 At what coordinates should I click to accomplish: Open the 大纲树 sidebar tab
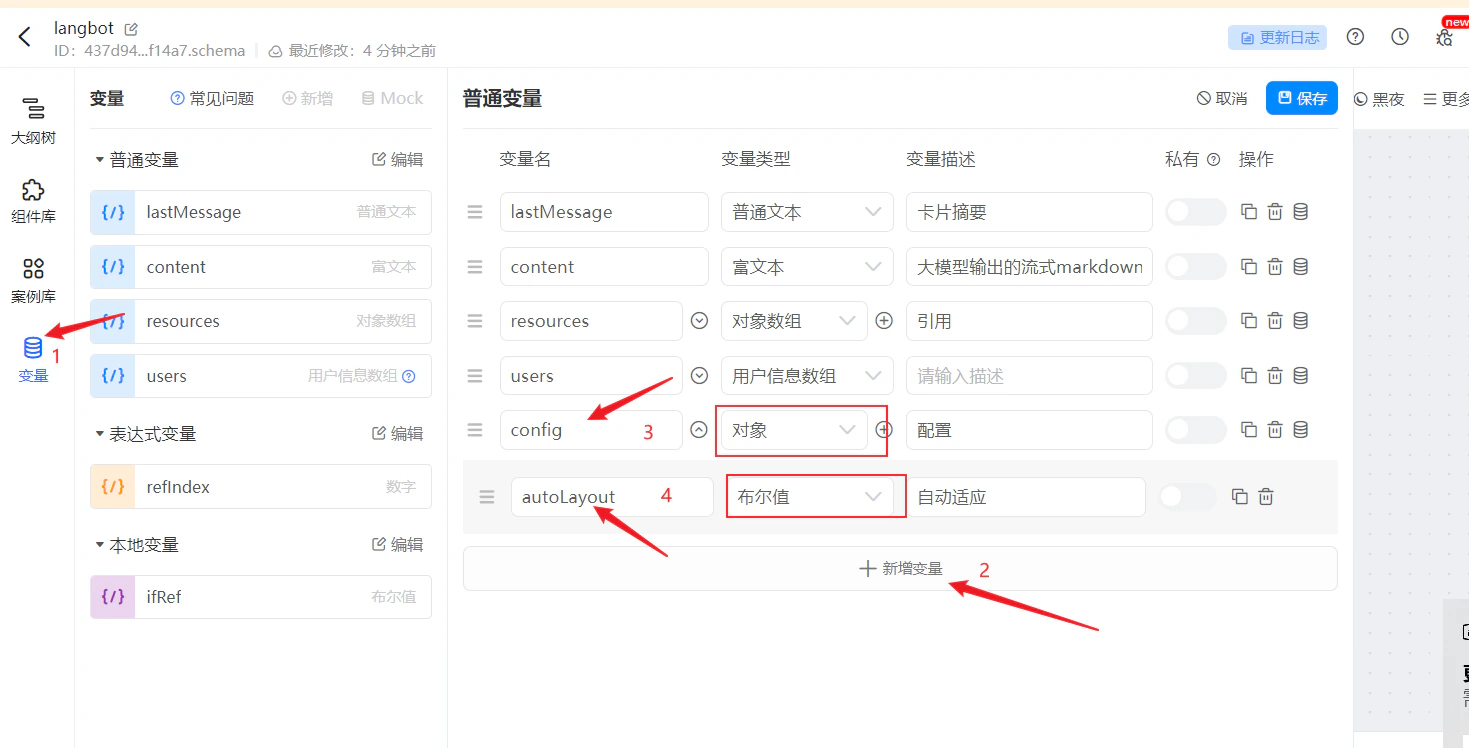[33, 122]
